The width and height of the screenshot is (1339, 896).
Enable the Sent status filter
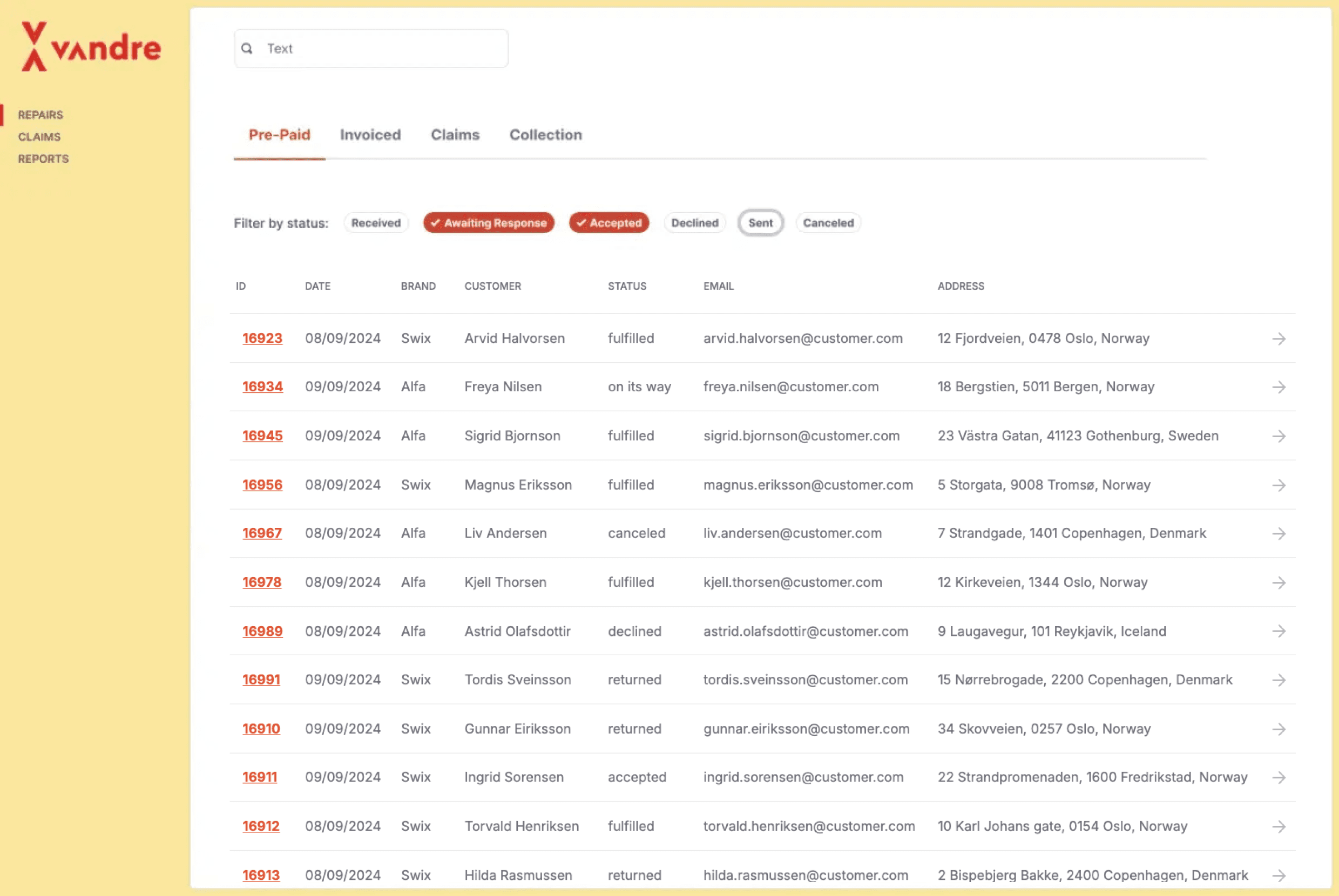tap(760, 223)
